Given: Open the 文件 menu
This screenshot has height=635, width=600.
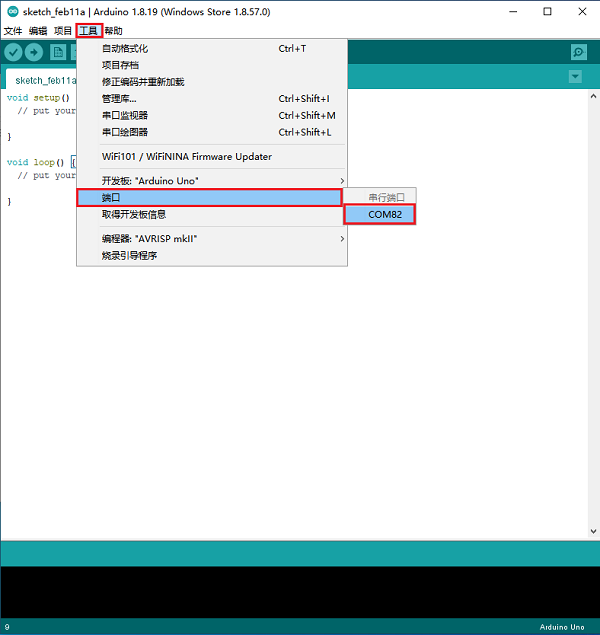Looking at the screenshot, I should (x=13, y=31).
